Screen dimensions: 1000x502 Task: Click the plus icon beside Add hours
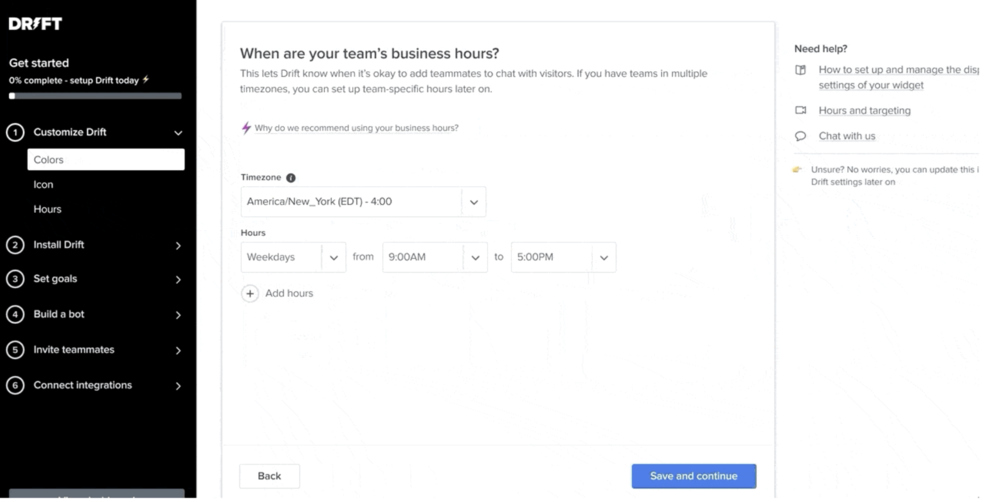point(251,294)
